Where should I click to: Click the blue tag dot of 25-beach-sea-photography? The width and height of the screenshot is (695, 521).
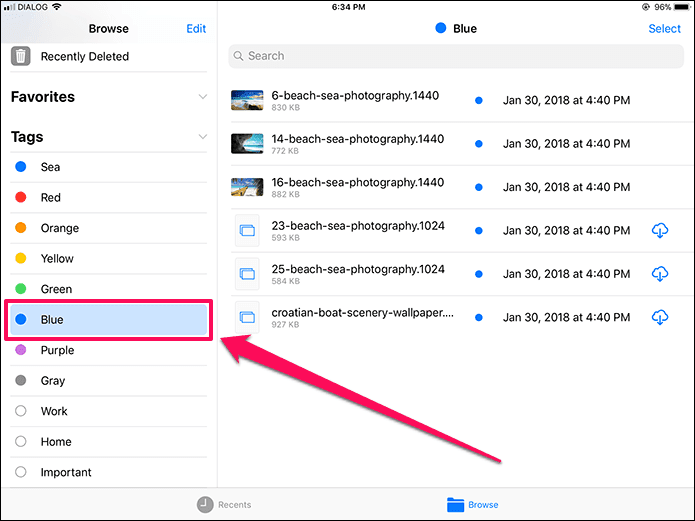click(x=479, y=274)
